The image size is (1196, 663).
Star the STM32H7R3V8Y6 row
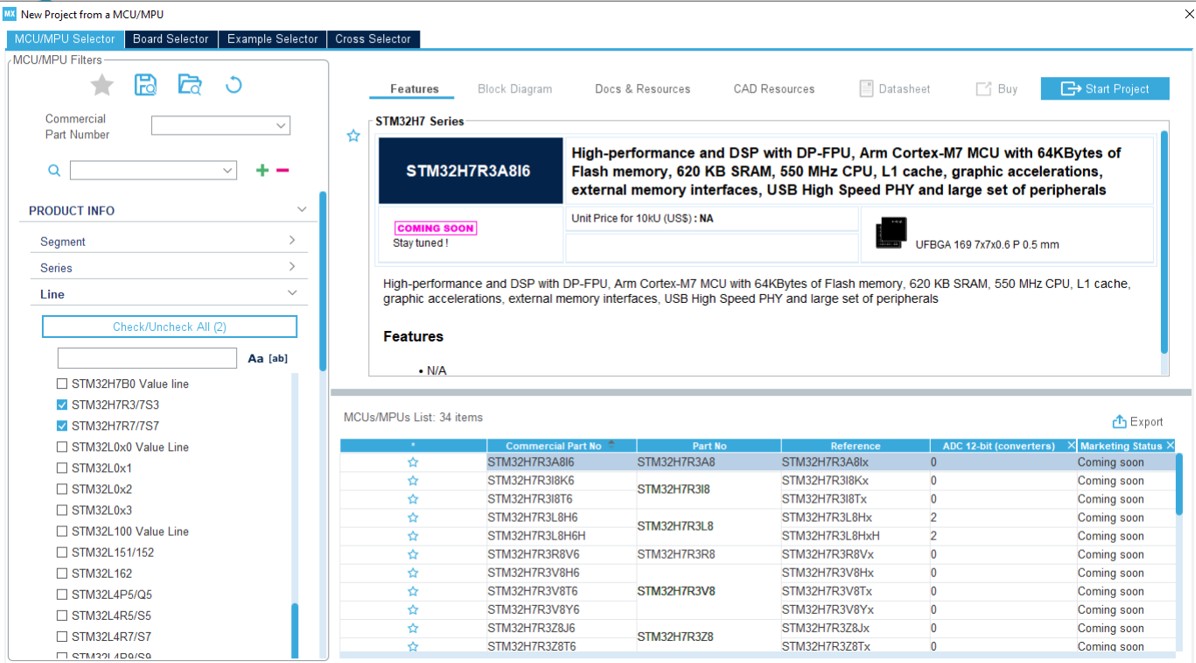click(413, 610)
